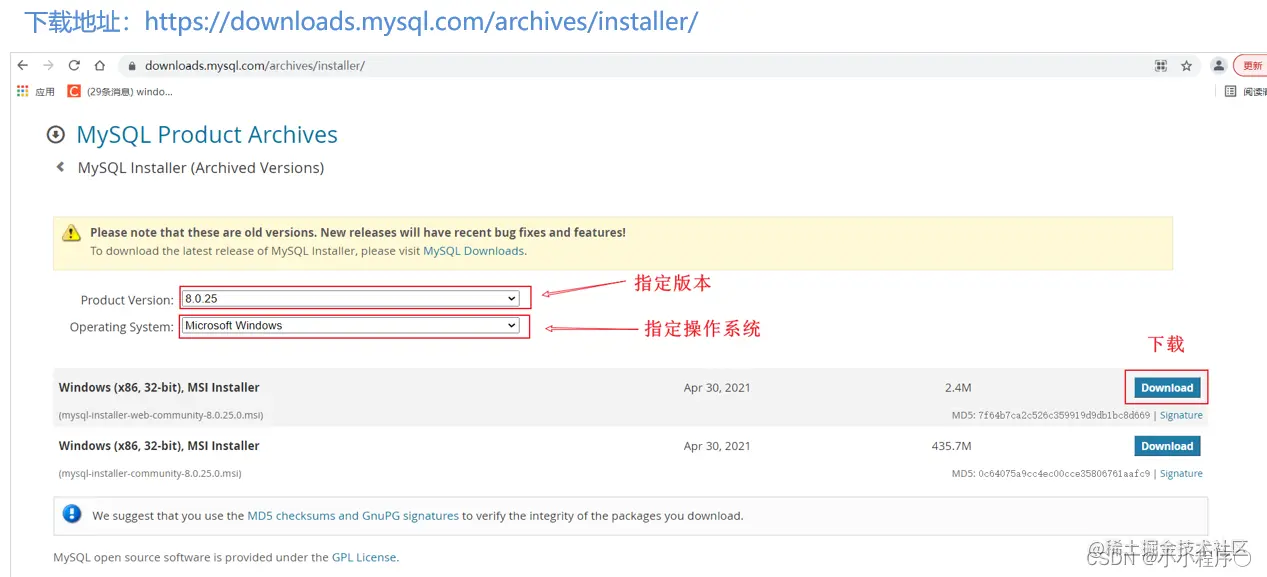This screenshot has width=1267, height=577.
Task: Click the mysql-installer-web-community-8.0.25.0.msi file name
Action: click(161, 415)
